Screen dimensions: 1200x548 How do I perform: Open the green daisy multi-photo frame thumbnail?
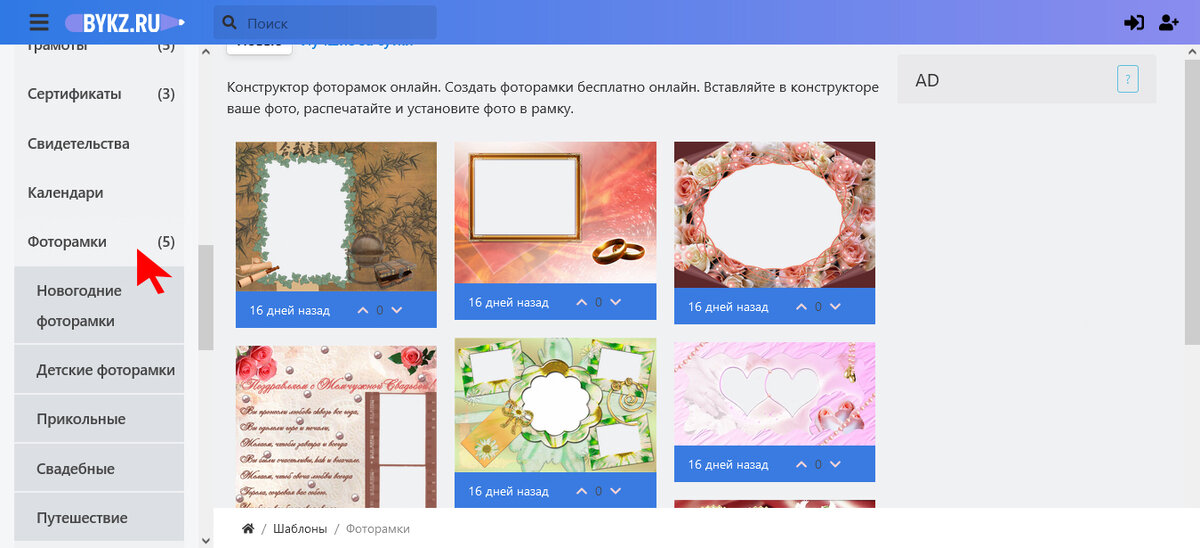pos(555,405)
